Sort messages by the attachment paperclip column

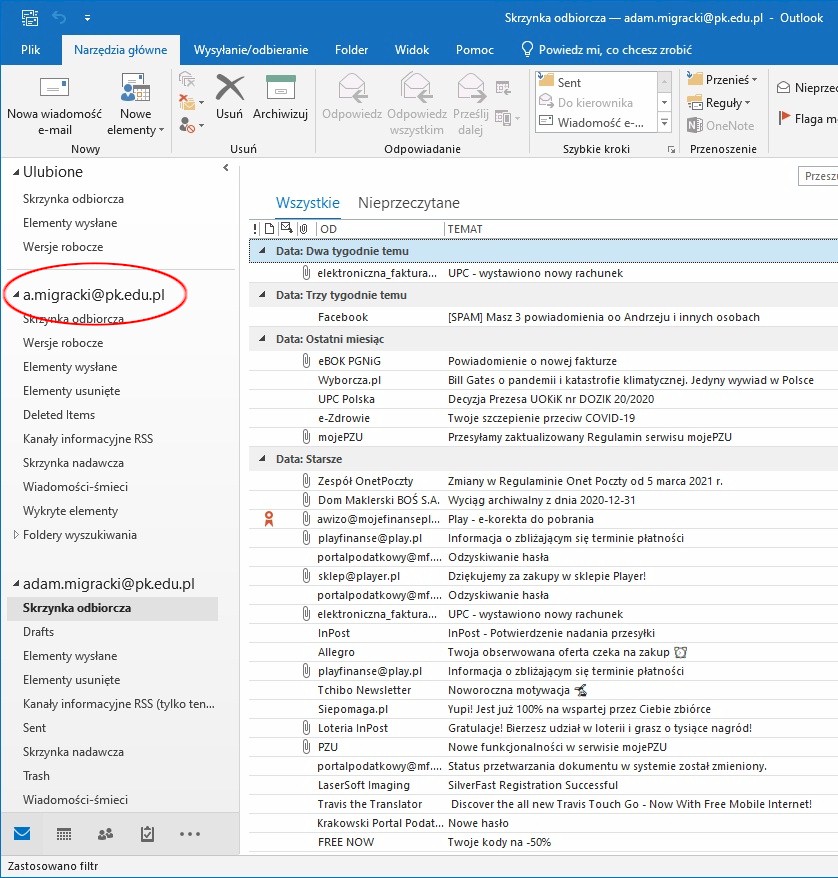coord(304,229)
